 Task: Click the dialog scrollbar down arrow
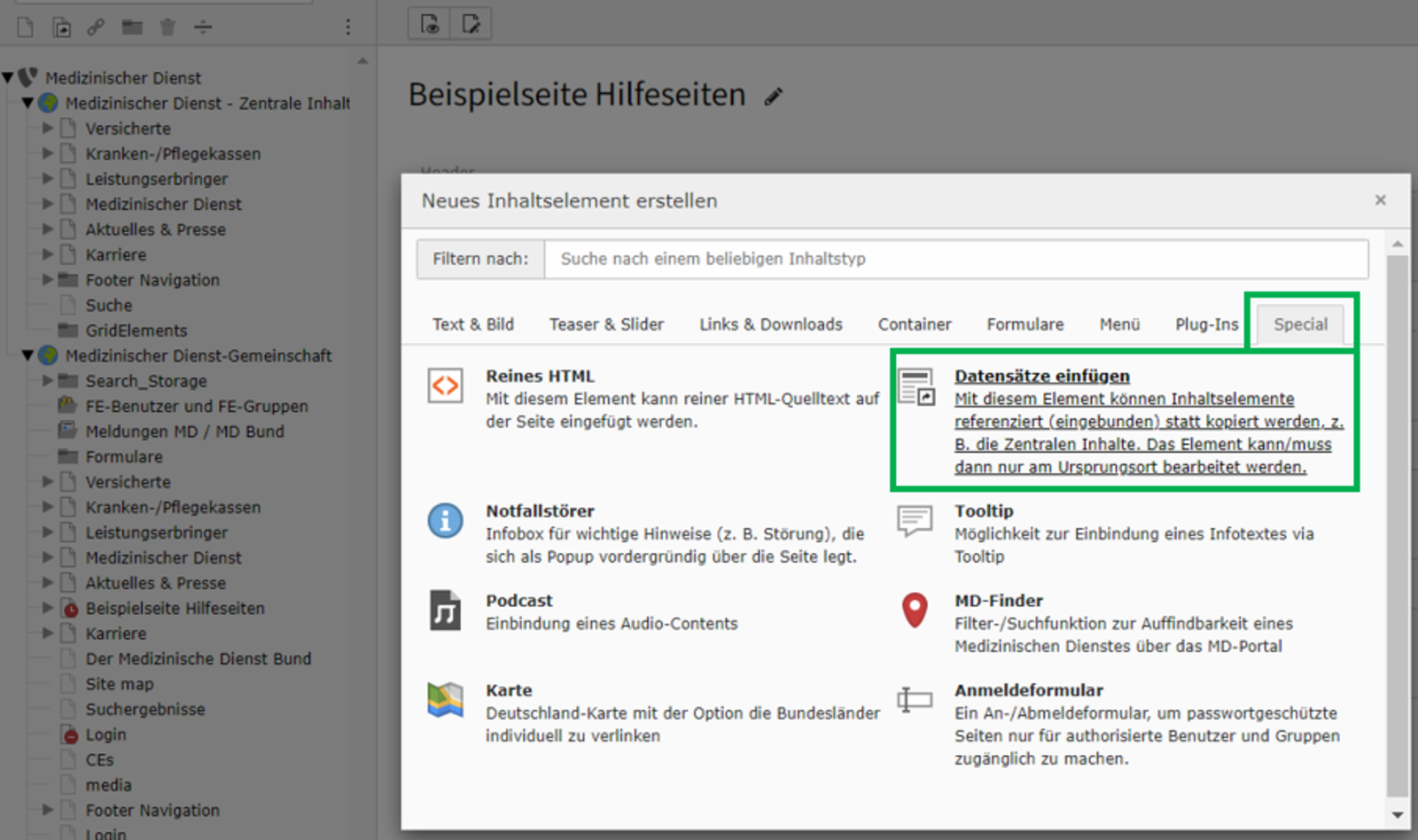1398,815
